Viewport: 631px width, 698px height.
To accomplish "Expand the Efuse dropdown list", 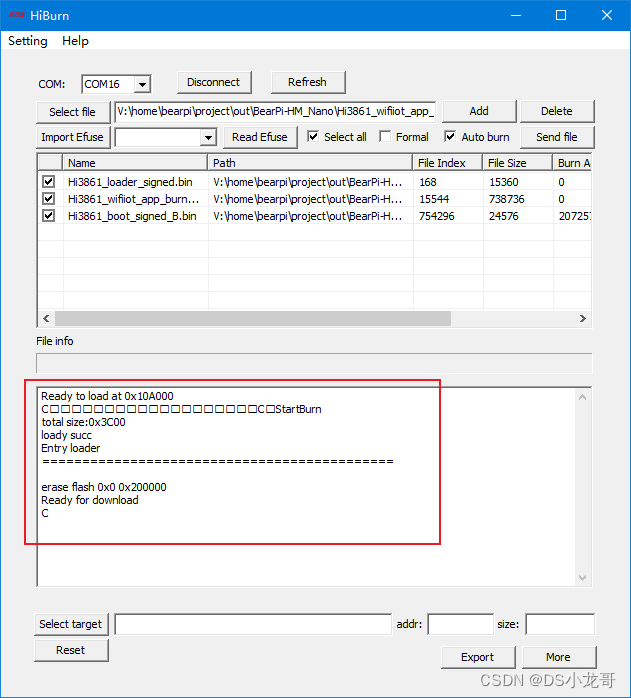I will click(x=208, y=137).
